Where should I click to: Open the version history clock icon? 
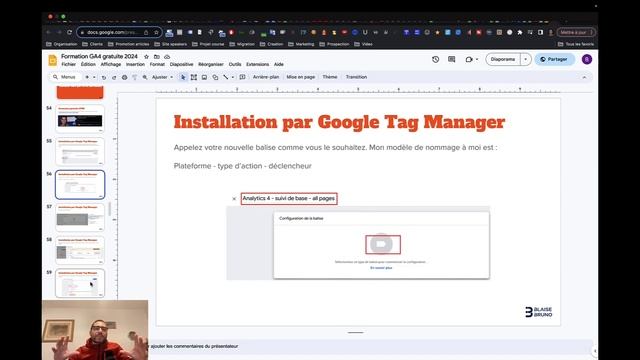click(x=436, y=59)
